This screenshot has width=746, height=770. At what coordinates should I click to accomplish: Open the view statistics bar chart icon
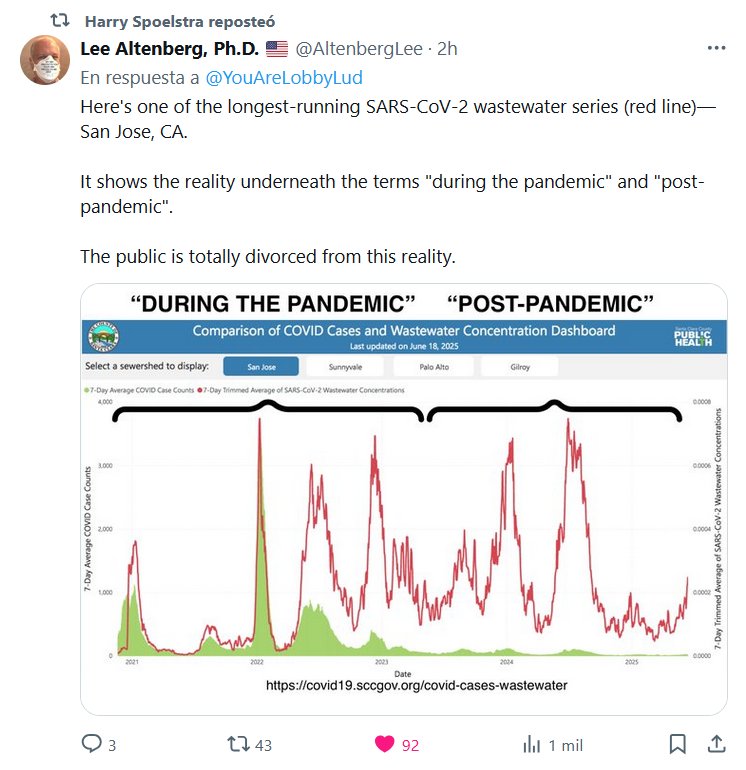pos(532,744)
